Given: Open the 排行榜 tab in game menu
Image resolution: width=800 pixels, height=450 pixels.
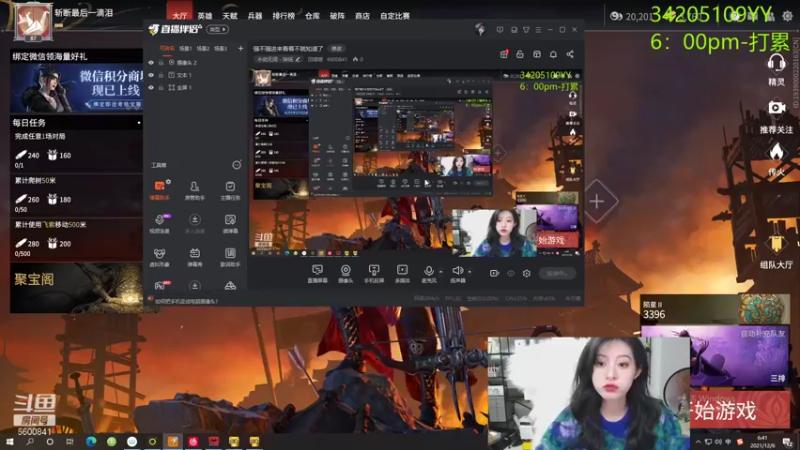Looking at the screenshot, I should point(284,16).
